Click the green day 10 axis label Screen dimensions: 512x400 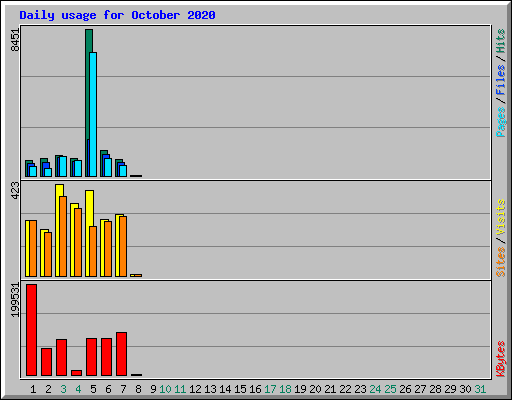point(165,389)
